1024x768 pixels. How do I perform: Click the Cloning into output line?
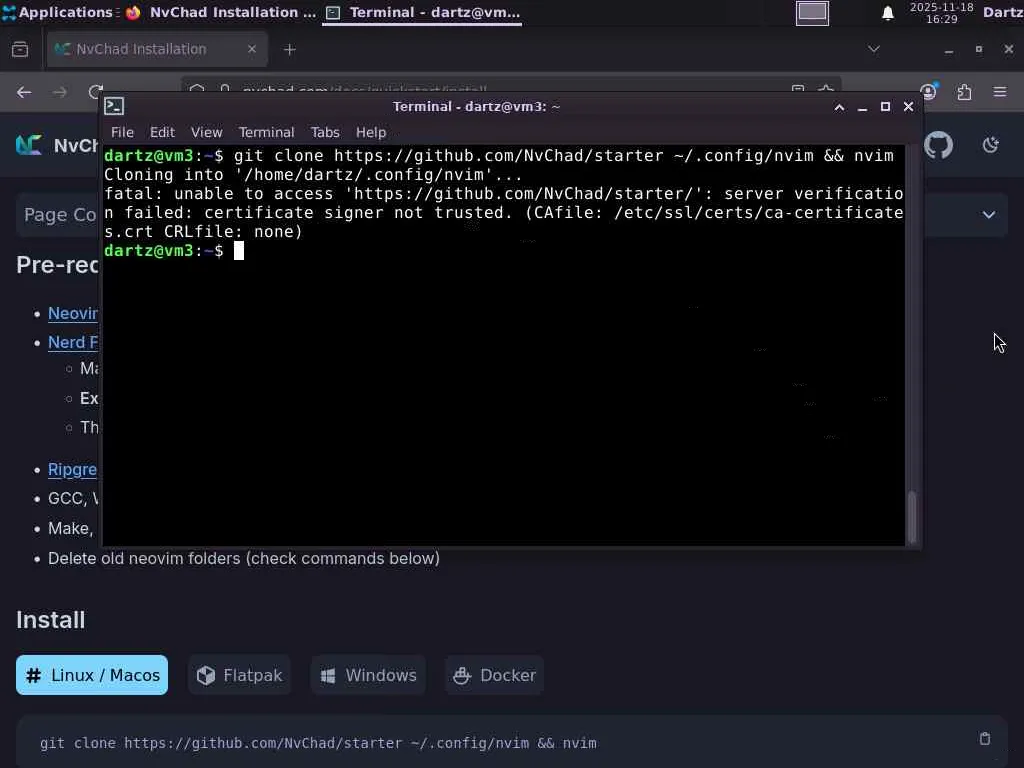tap(313, 175)
